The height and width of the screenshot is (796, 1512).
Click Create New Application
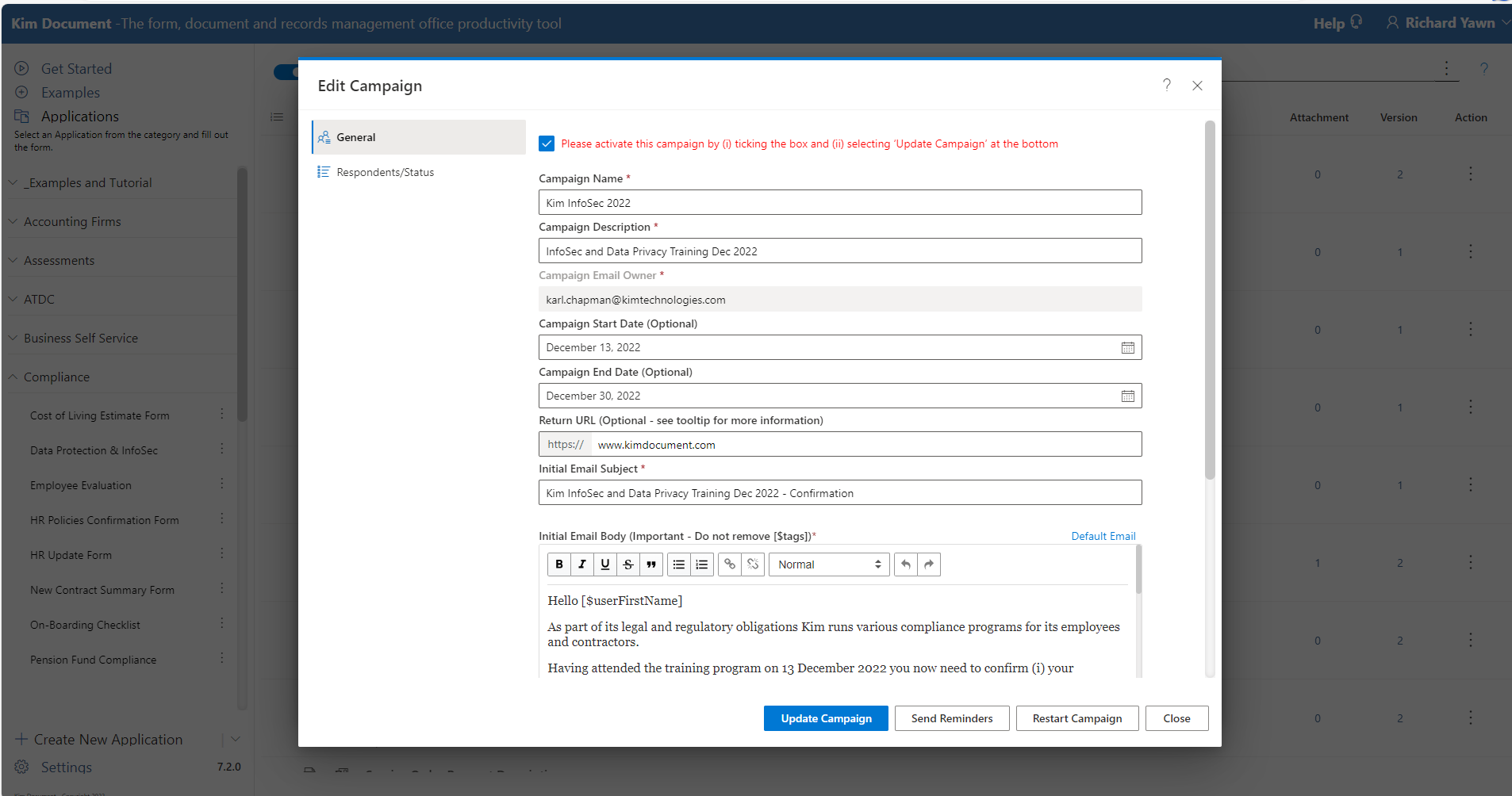click(108, 739)
